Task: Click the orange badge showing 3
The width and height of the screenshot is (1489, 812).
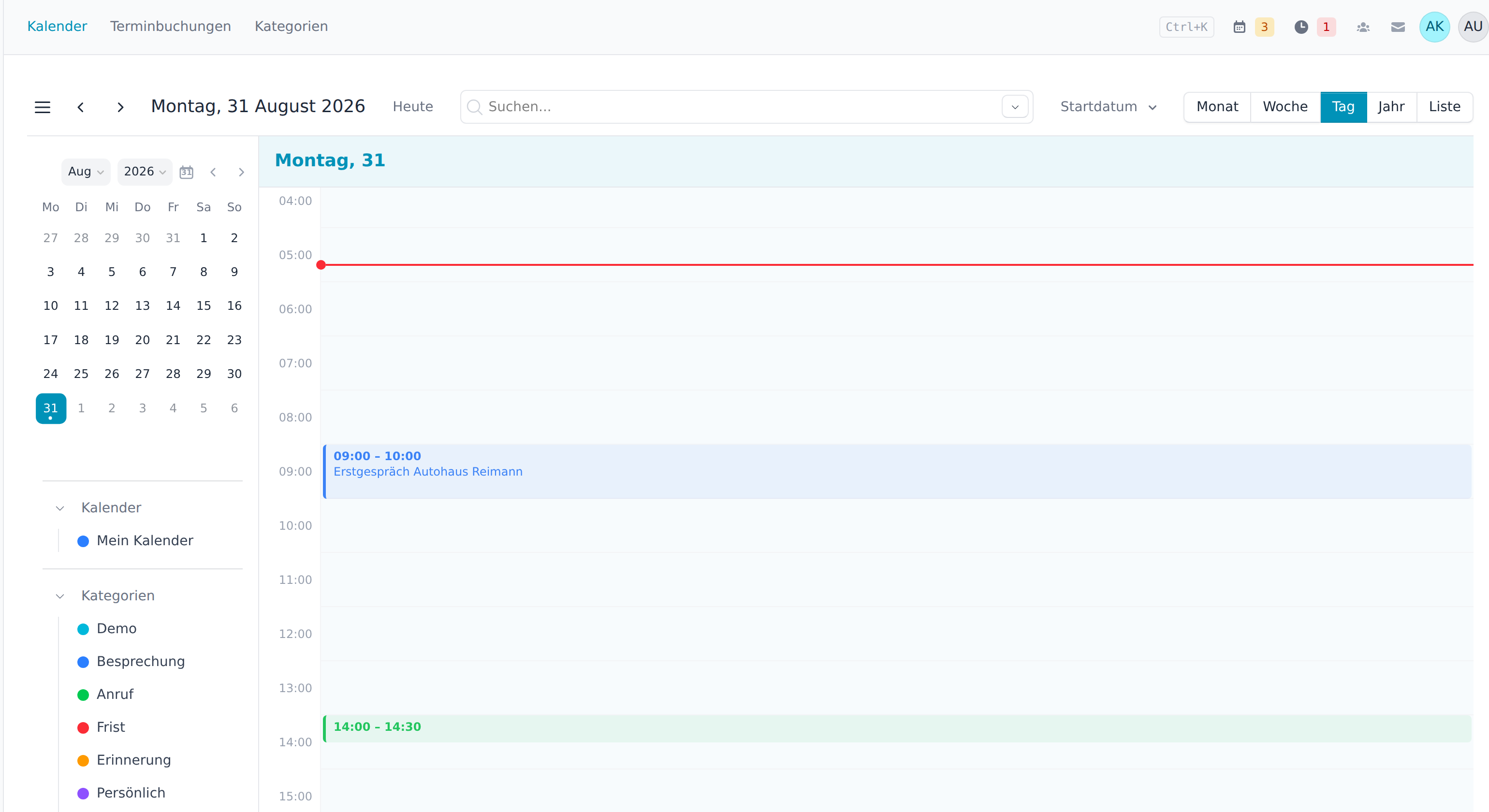Action: [1264, 27]
